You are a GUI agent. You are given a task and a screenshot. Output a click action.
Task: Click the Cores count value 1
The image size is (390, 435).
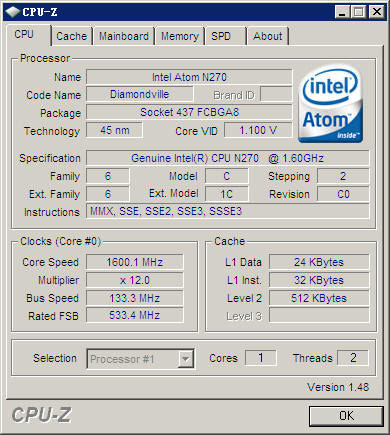[261, 358]
